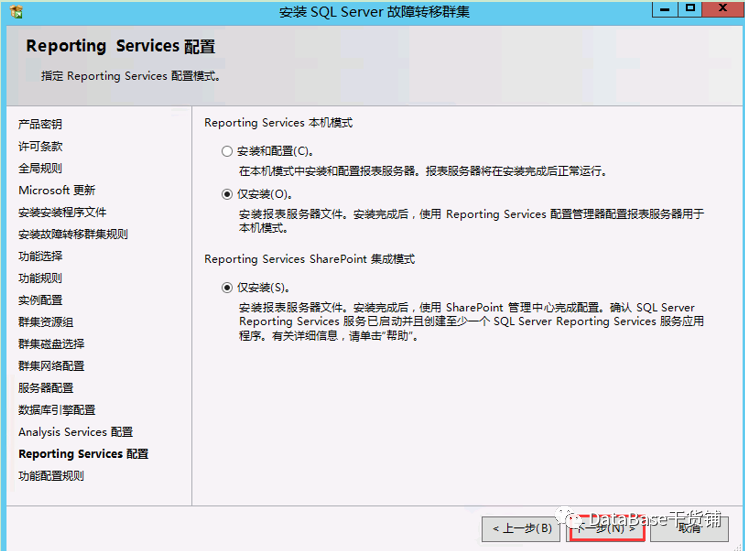Screen dimensions: 745x551
Task: Select the 安装和配置(C) radio button
Action: pyautogui.click(x=227, y=152)
